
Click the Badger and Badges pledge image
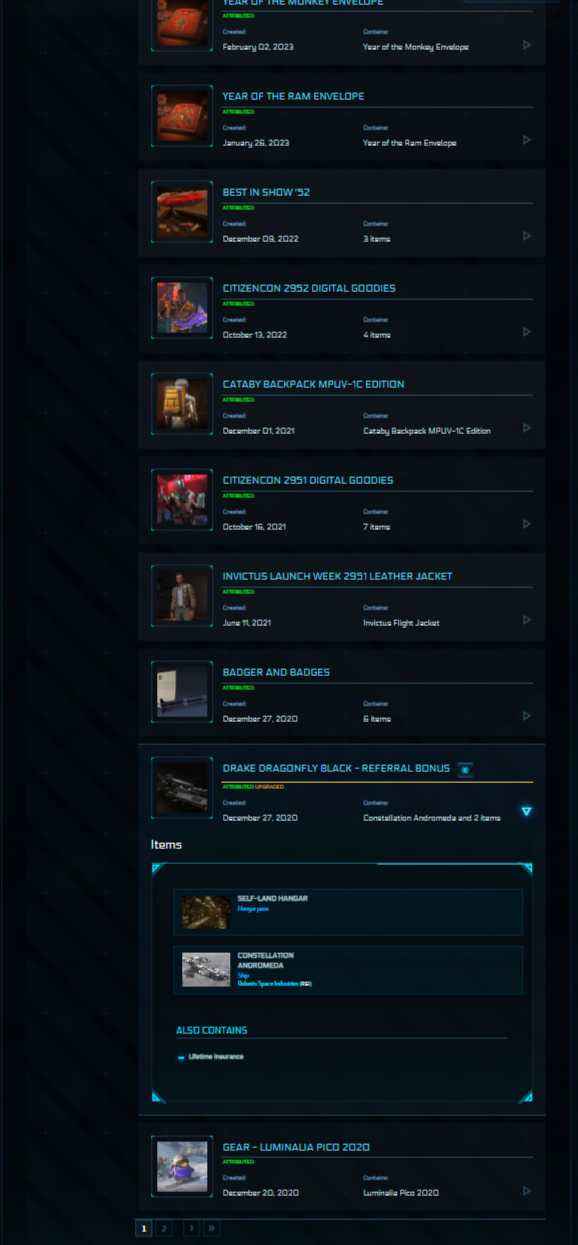182,692
